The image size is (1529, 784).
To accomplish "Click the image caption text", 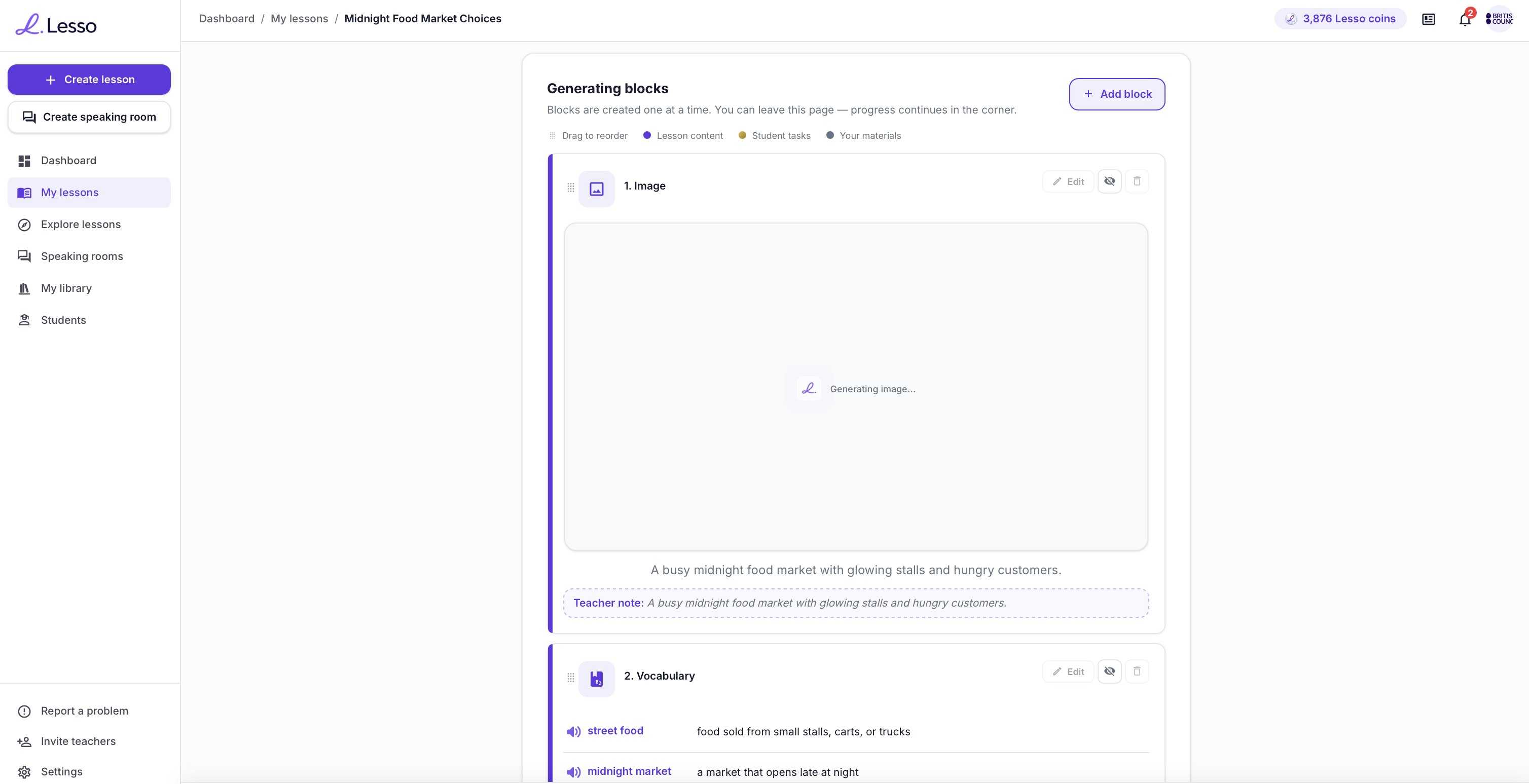I will (x=856, y=570).
